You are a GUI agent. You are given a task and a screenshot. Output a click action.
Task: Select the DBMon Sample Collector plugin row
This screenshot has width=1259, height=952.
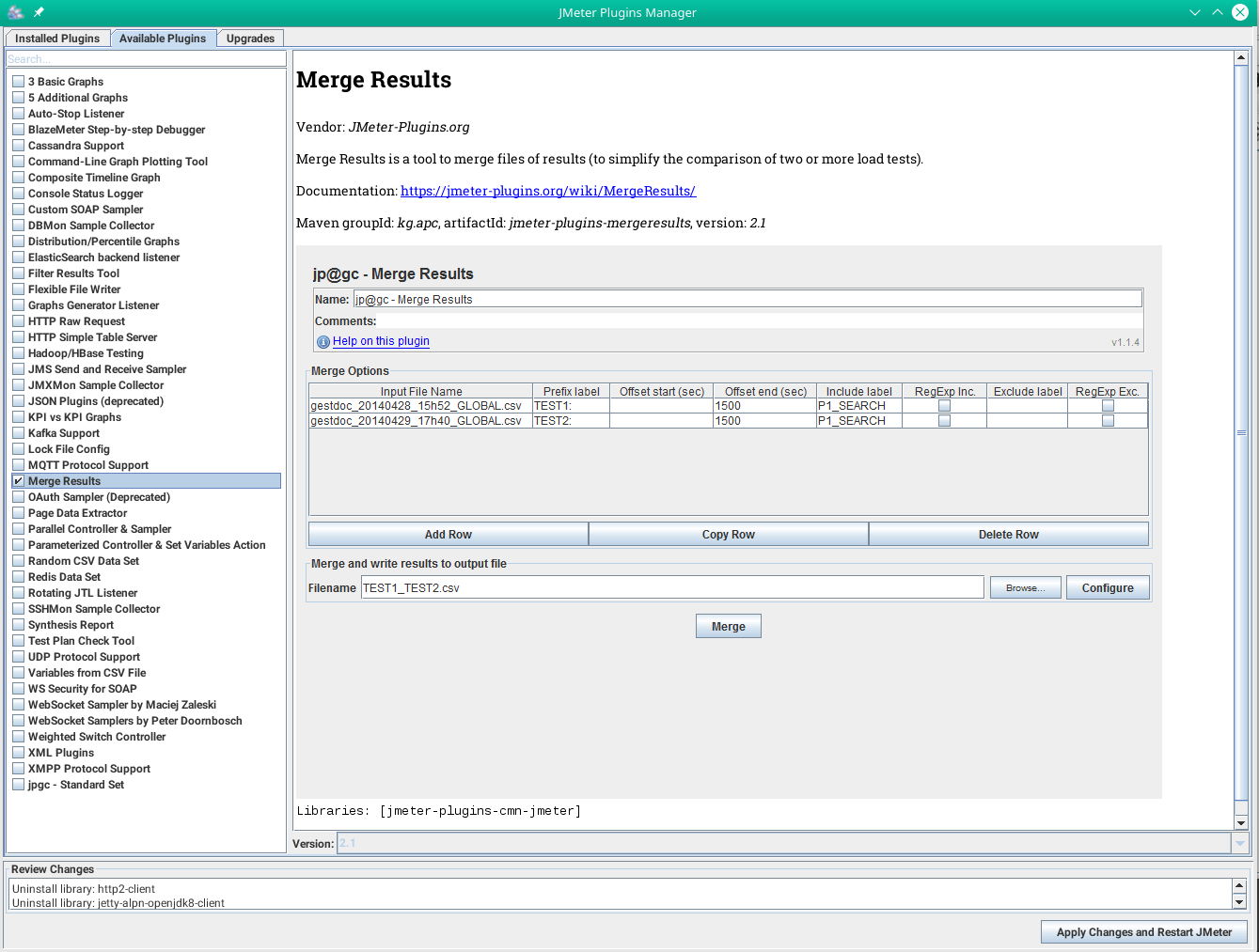click(x=146, y=226)
